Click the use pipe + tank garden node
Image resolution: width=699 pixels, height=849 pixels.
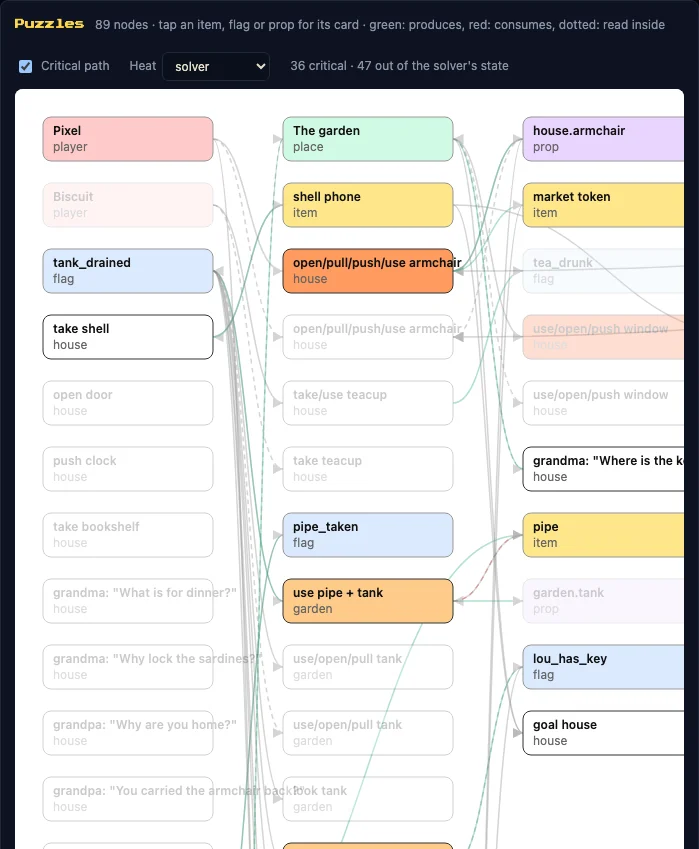pyautogui.click(x=368, y=601)
